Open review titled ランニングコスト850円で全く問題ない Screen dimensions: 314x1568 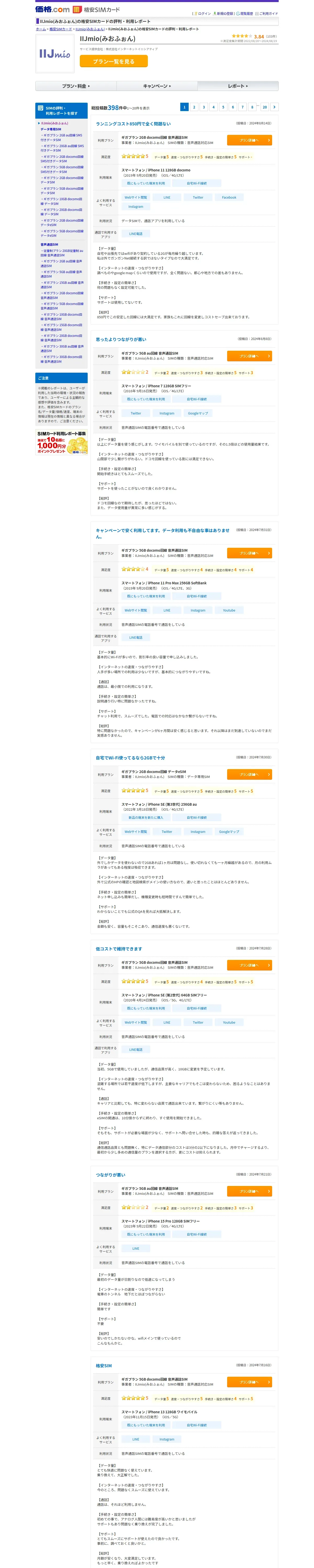(133, 124)
